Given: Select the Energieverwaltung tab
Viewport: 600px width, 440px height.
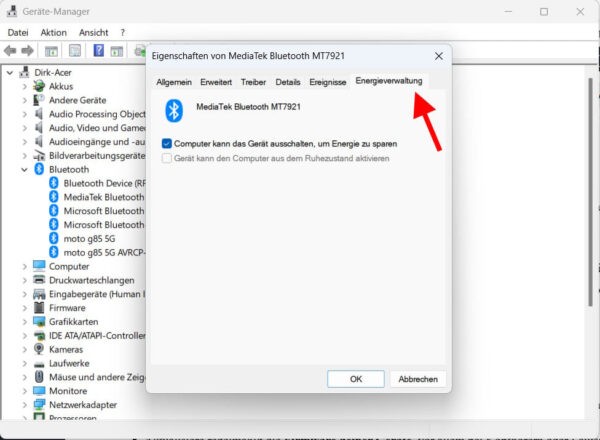Looking at the screenshot, I should click(389, 81).
